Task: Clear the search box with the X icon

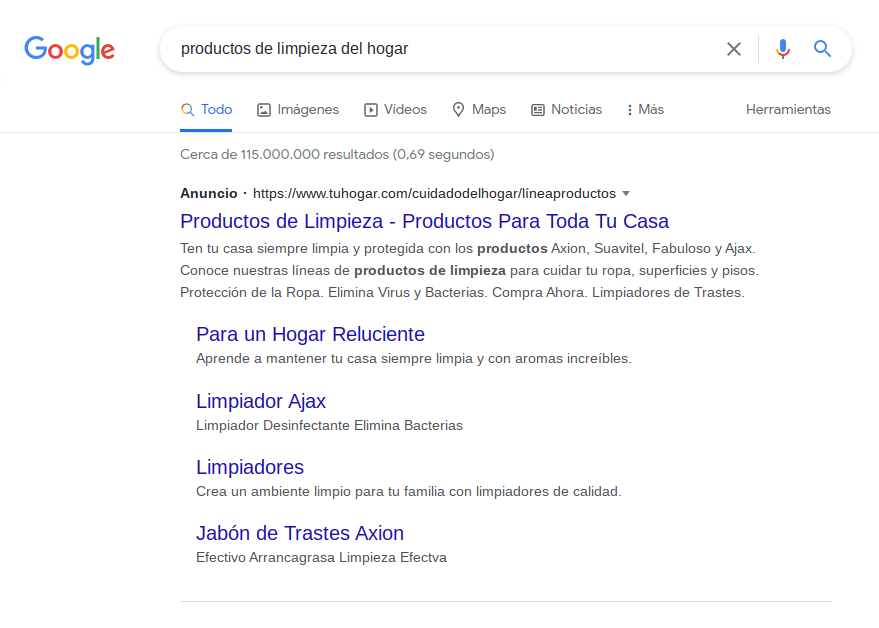Action: 734,49
